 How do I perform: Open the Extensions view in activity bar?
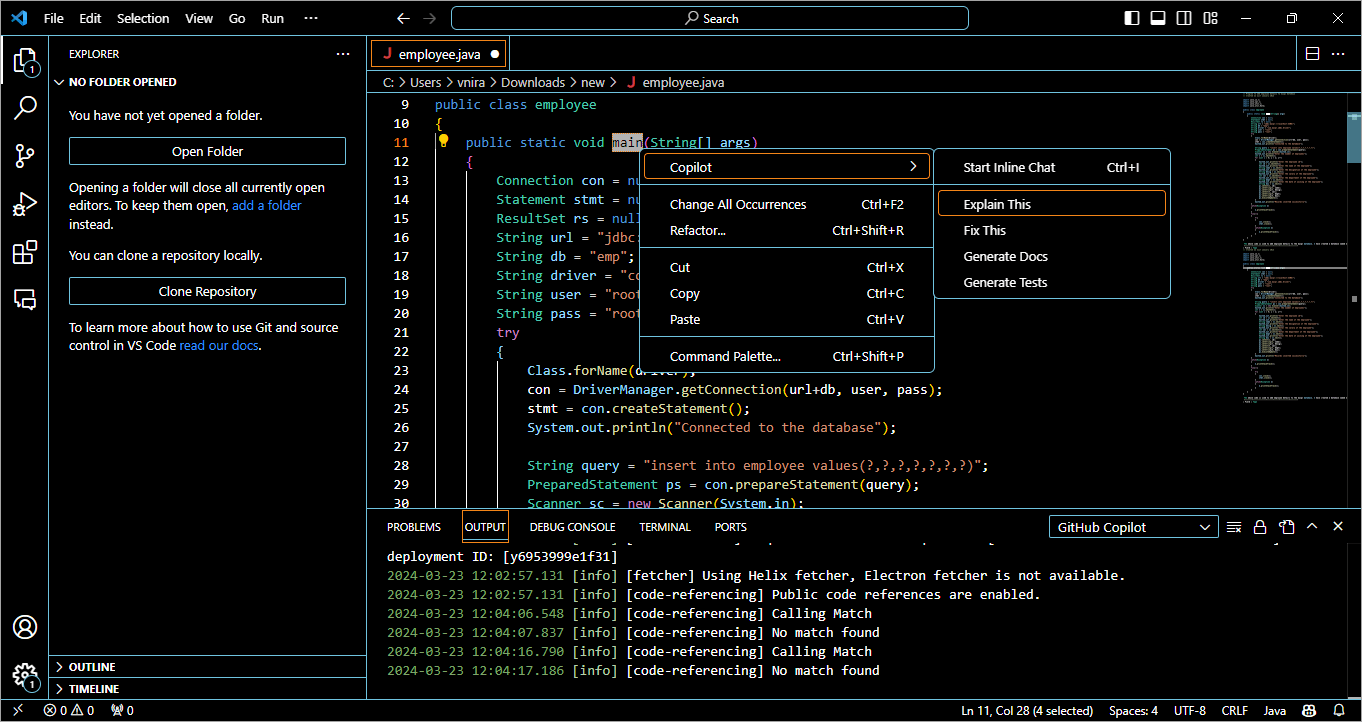point(24,253)
